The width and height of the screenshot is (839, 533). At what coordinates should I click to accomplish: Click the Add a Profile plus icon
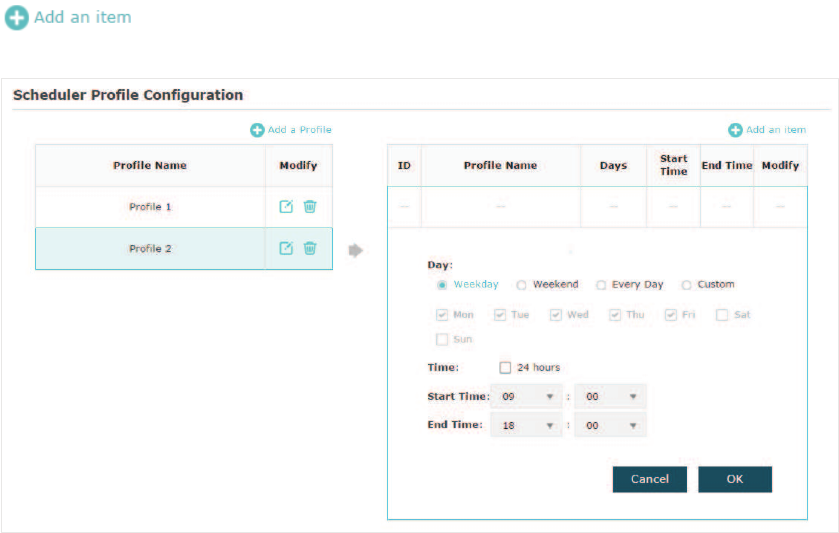pos(257,130)
